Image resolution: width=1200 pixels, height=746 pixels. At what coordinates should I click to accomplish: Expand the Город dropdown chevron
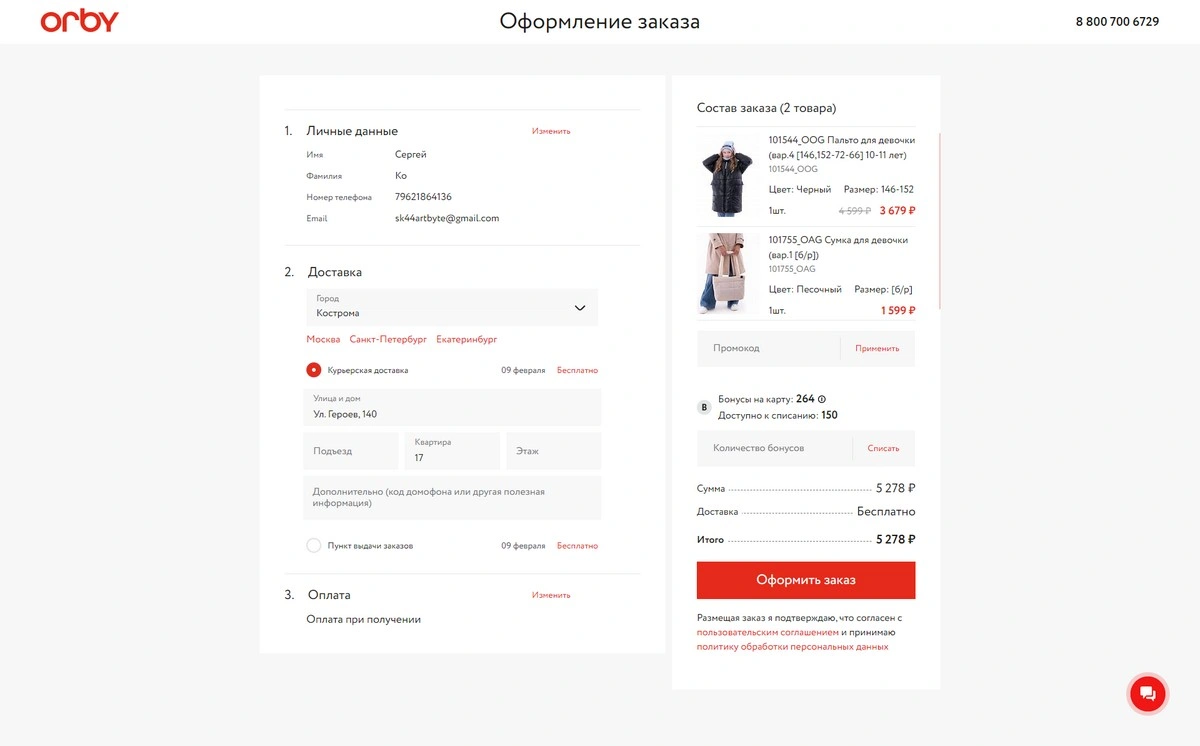point(580,308)
